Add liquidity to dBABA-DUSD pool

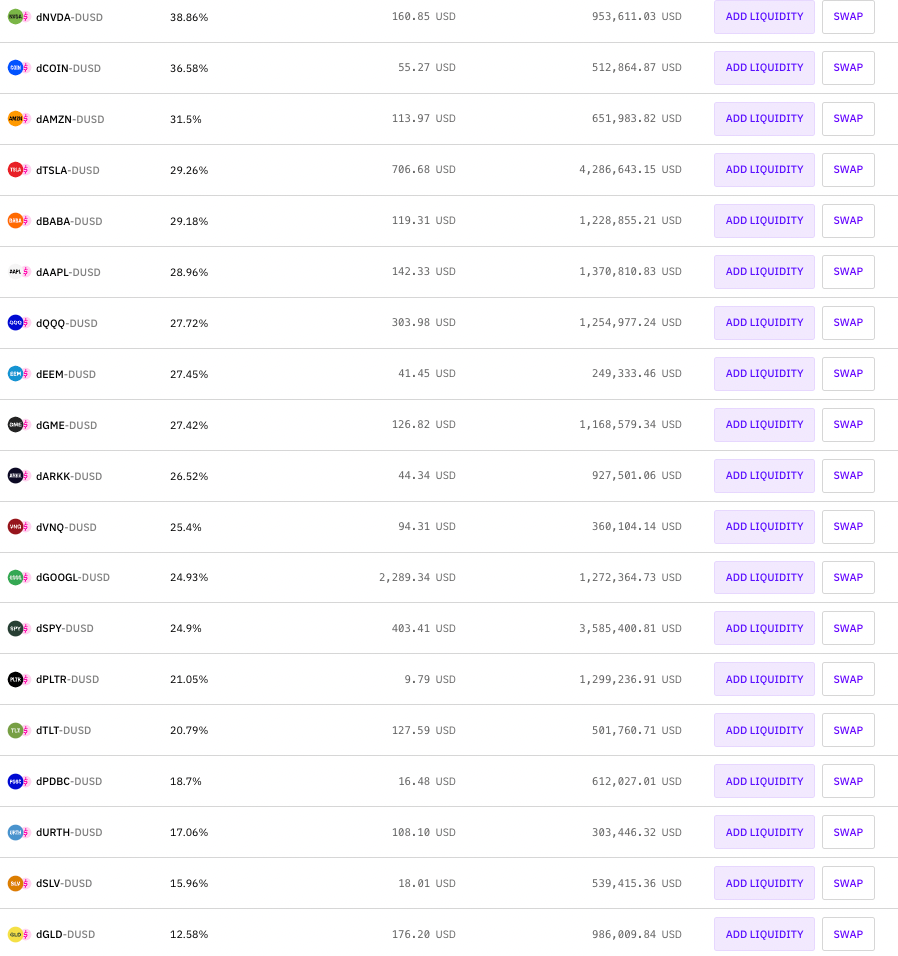click(x=764, y=221)
